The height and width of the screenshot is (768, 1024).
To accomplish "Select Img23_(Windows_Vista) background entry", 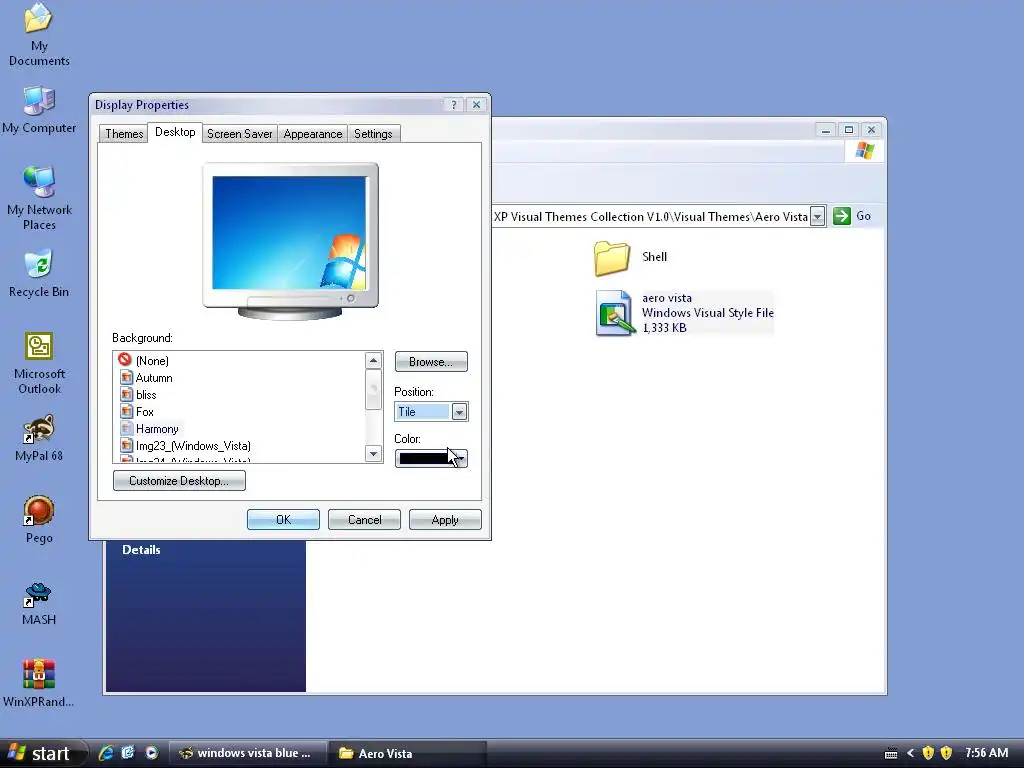I will 193,445.
